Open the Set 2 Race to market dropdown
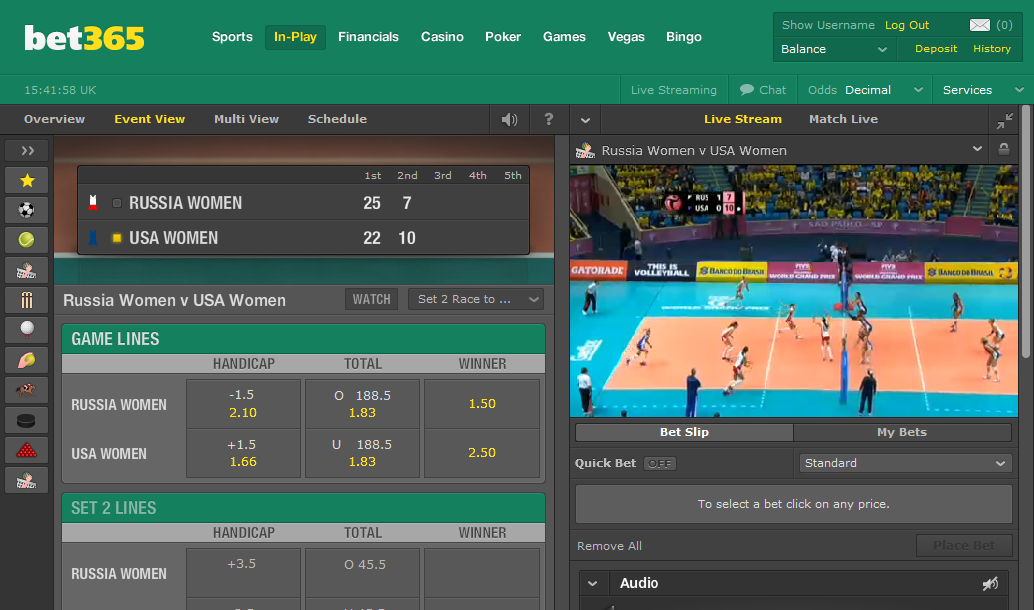 click(x=476, y=299)
